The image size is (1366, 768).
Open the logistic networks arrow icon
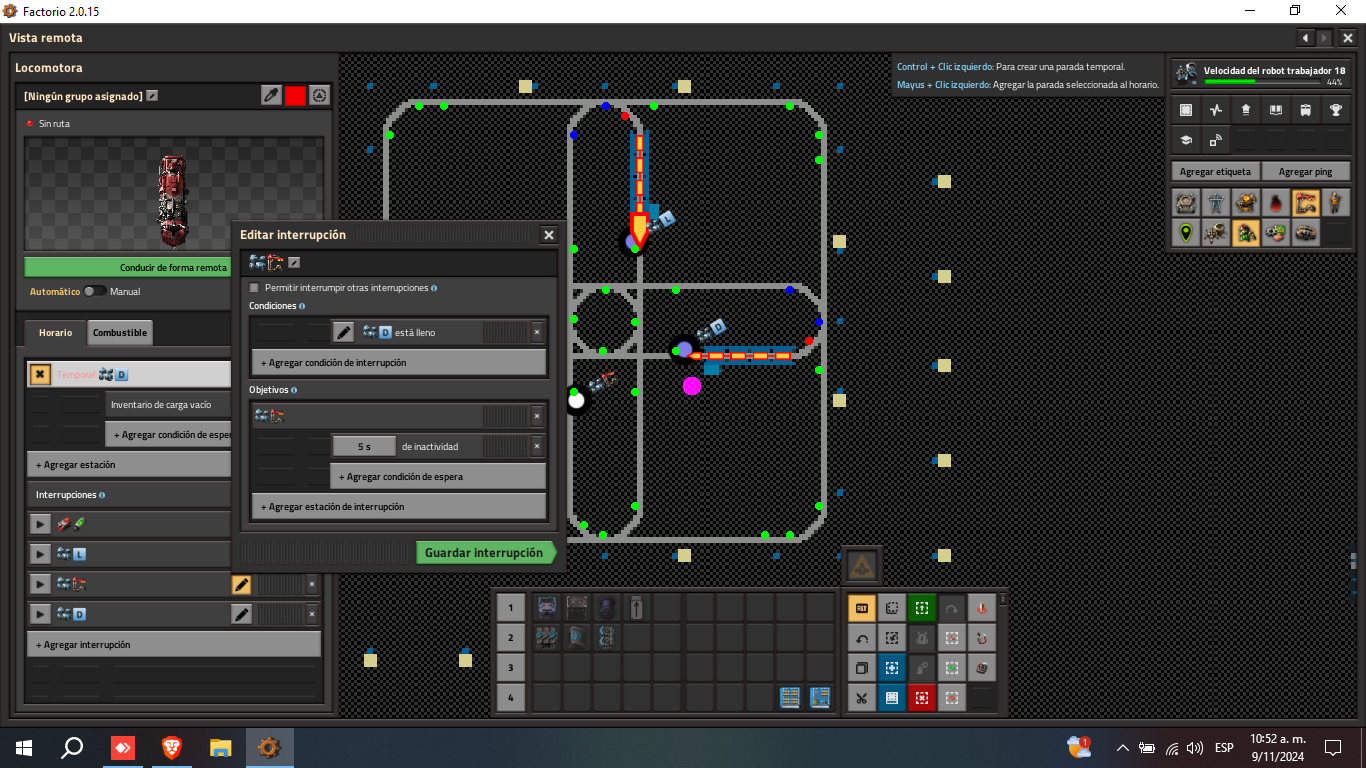[x=1246, y=110]
